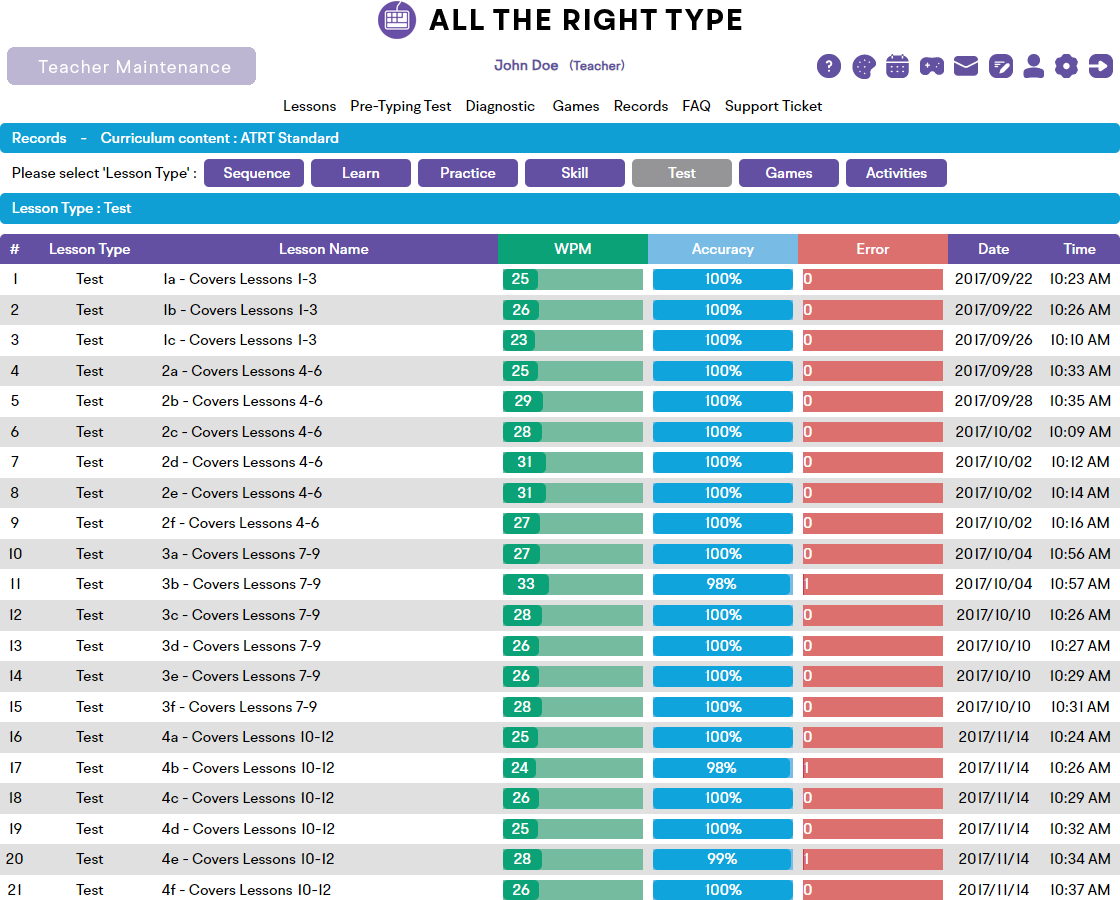
Task: Click '2d - Covers Lessons 4-6'
Action: [241, 462]
